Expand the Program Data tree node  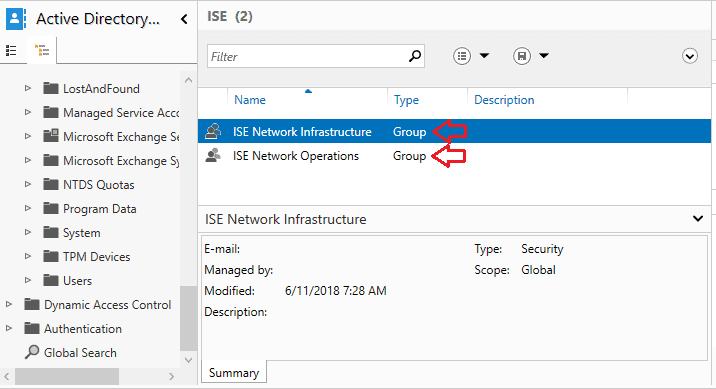[x=28, y=208]
